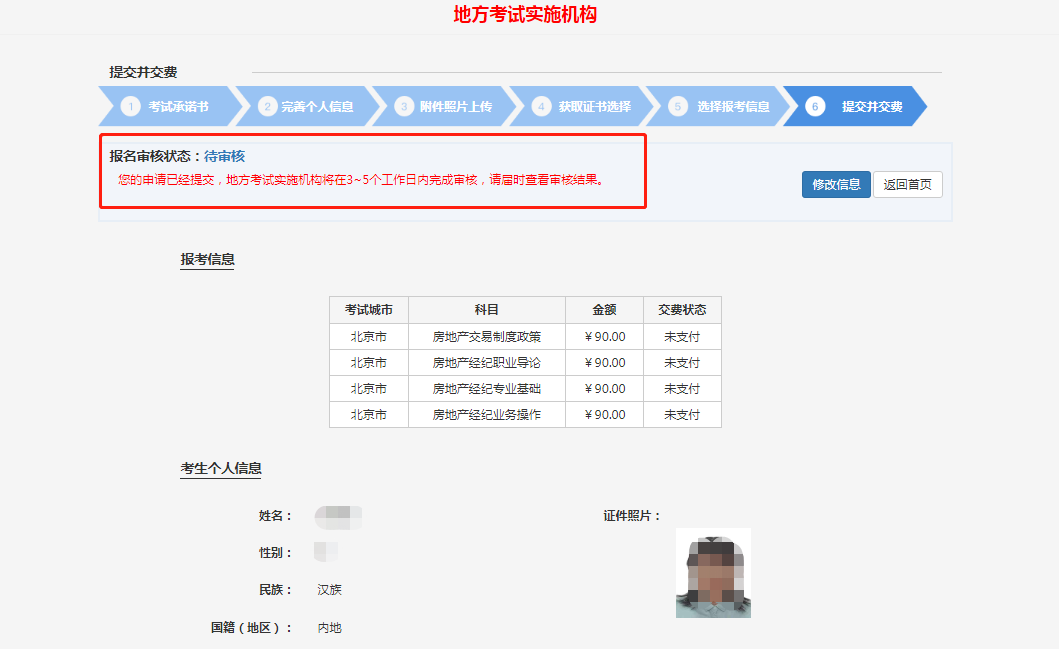Click the 房地产经纪业务操作 subject cell
This screenshot has height=649, width=1059.
(x=486, y=415)
